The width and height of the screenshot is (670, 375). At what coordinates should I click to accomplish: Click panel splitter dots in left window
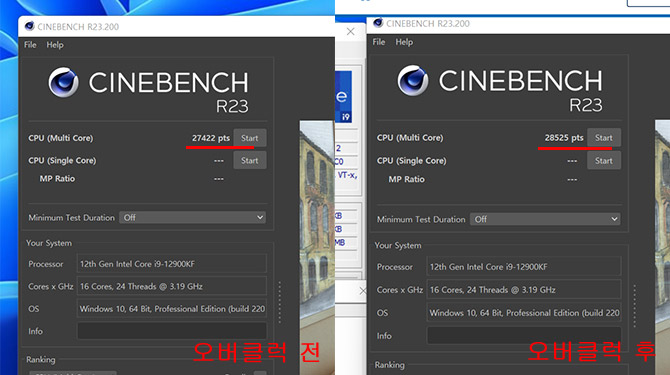[280, 302]
